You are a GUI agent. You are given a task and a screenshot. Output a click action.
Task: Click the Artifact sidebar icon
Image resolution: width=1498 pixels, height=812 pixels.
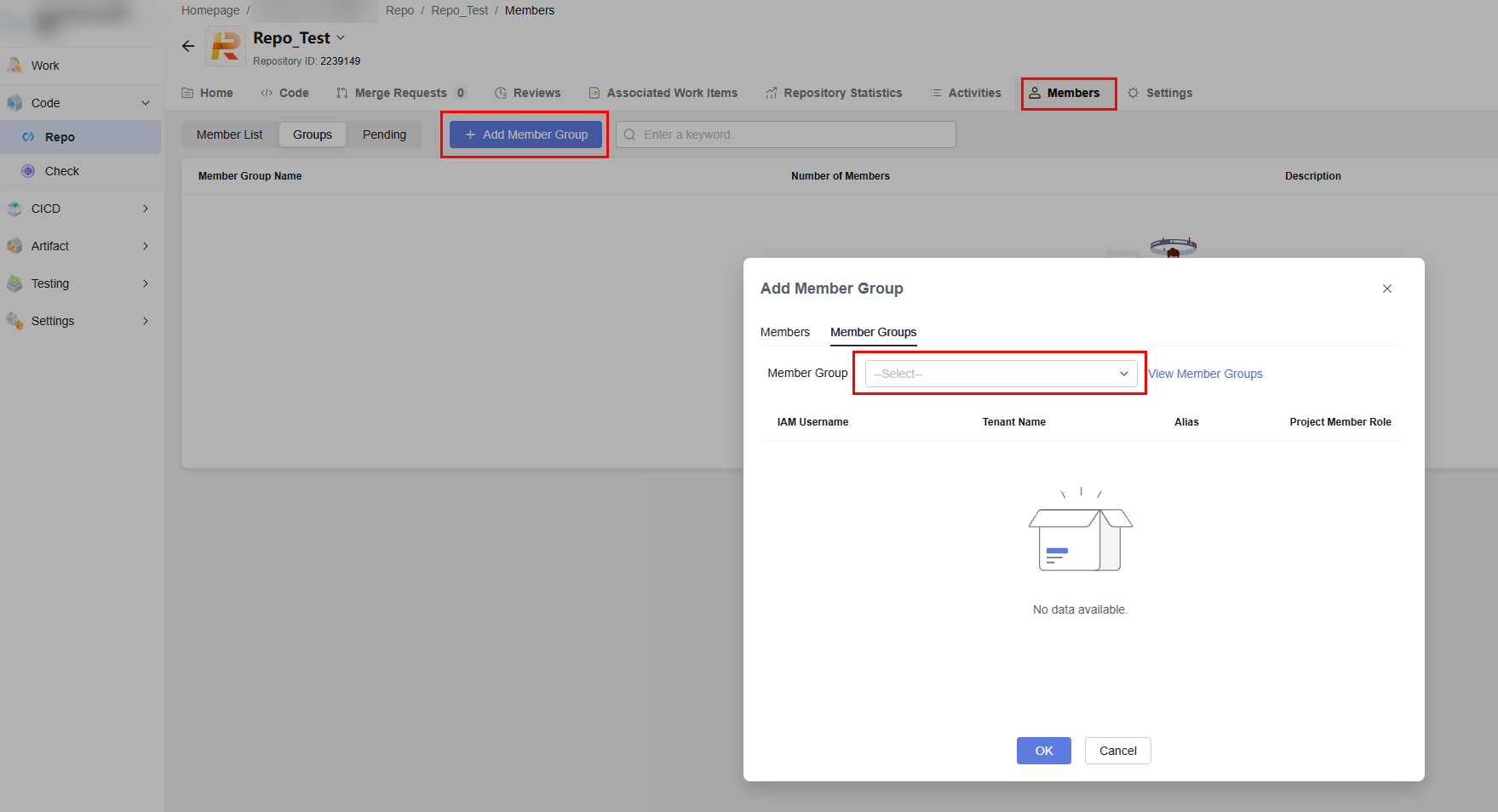point(14,246)
